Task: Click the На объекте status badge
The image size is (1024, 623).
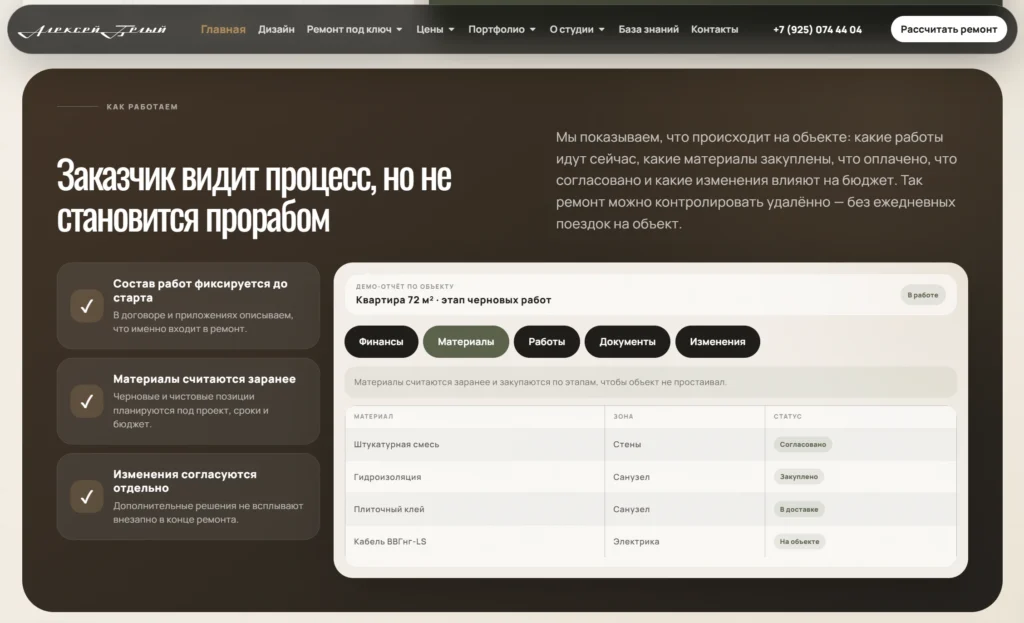Action: (x=799, y=541)
